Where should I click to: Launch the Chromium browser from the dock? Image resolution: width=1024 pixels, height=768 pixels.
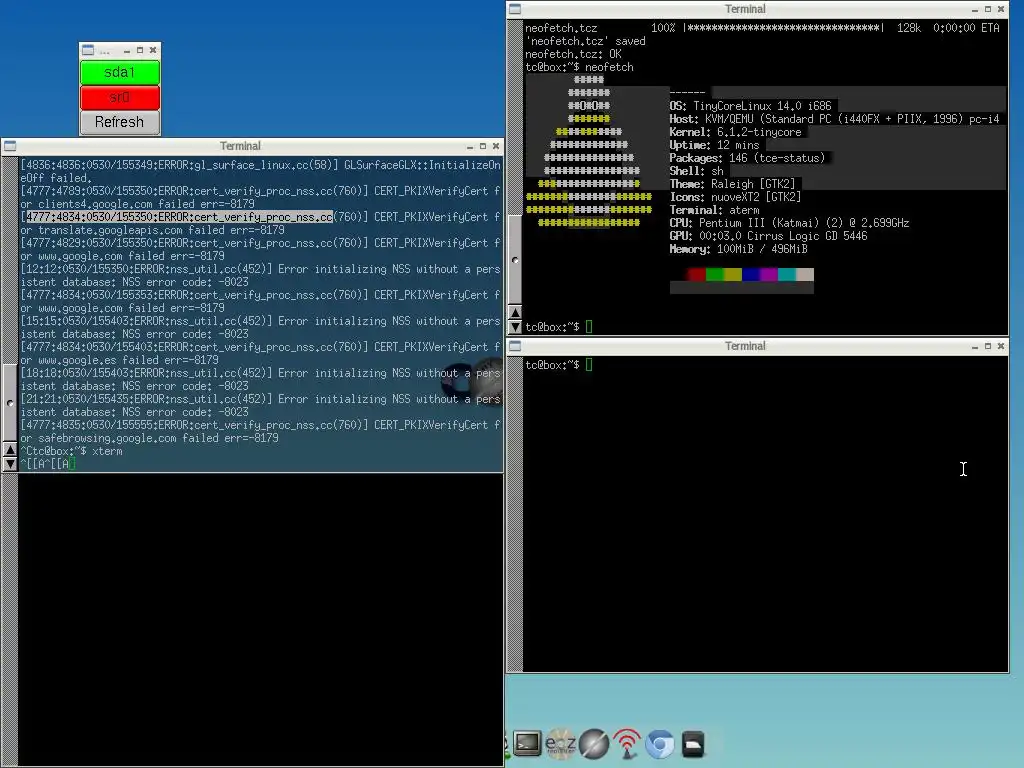coord(660,744)
